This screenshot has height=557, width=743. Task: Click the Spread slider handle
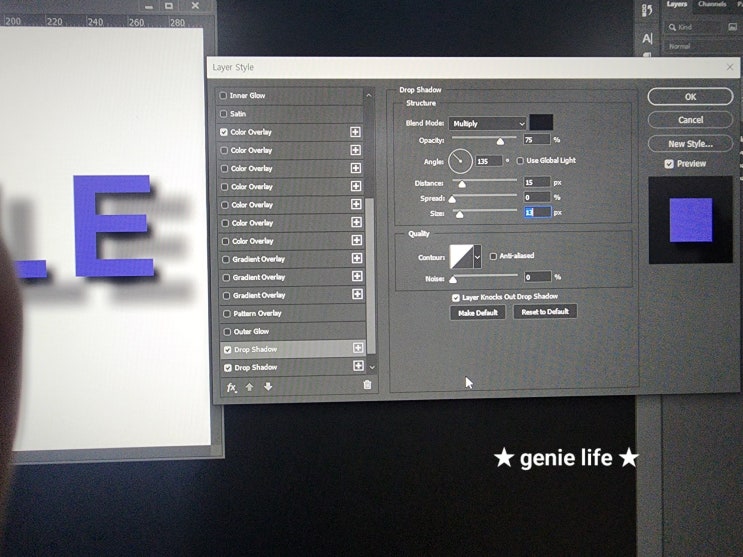pos(453,199)
